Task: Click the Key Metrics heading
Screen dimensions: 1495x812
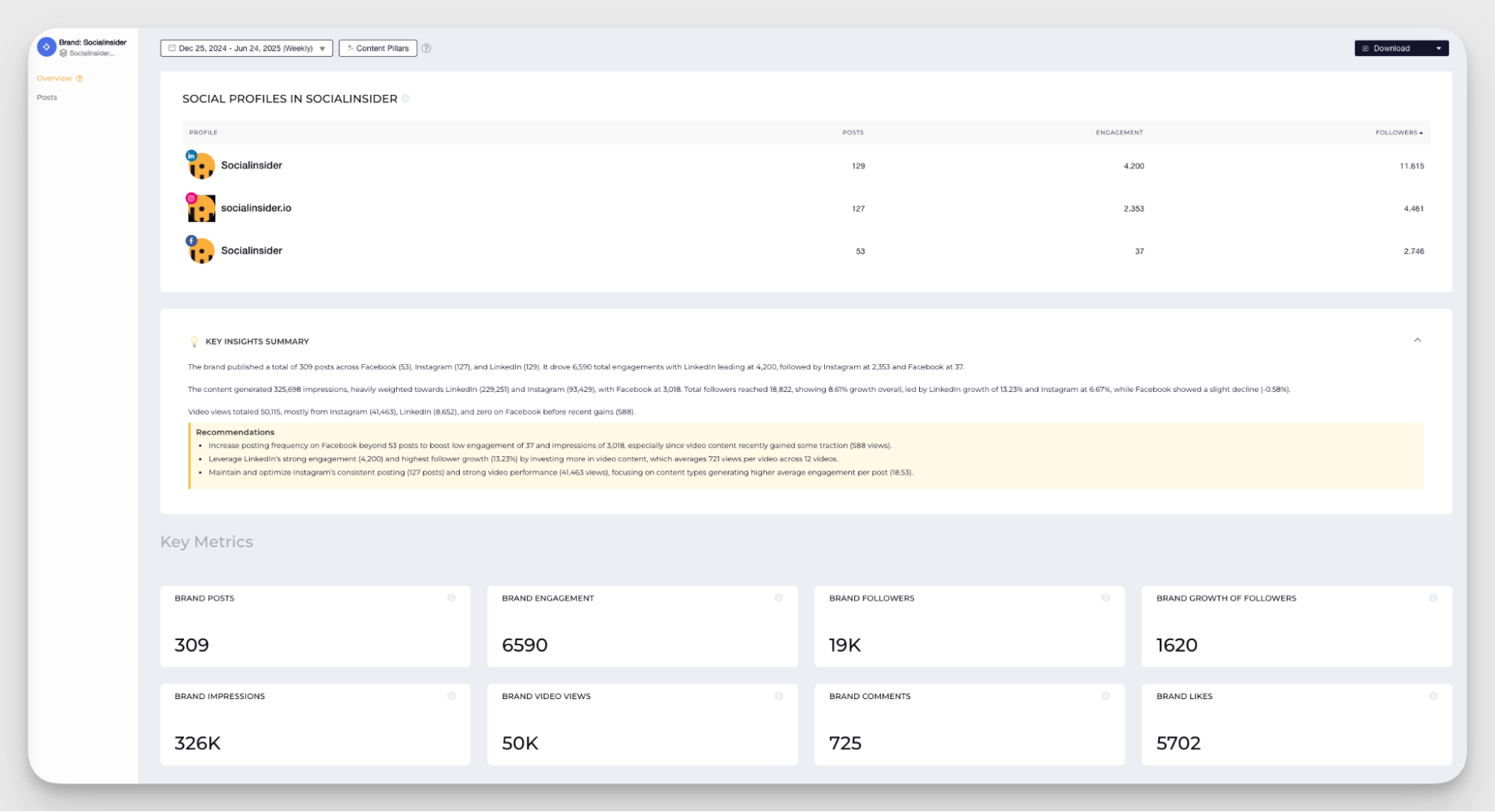Action: [206, 541]
